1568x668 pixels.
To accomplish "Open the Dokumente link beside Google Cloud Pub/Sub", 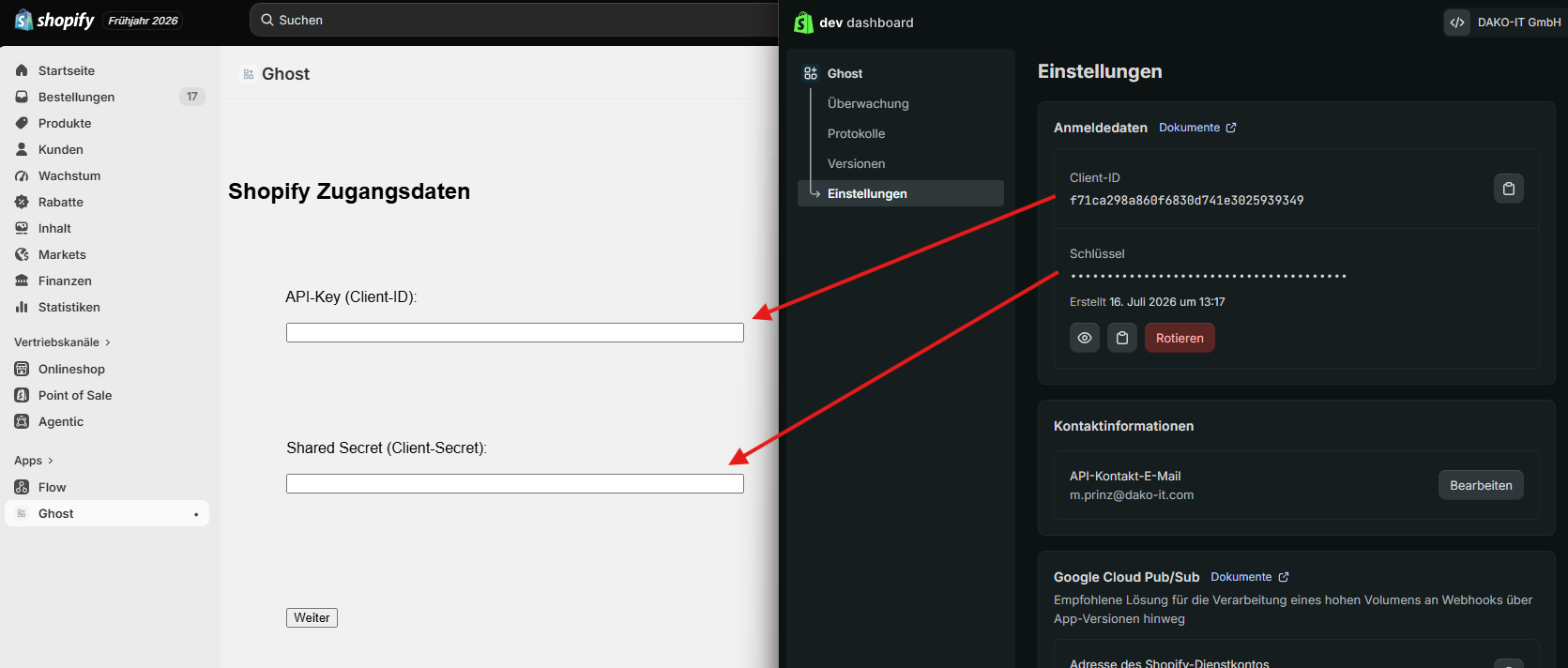I will (x=1241, y=577).
